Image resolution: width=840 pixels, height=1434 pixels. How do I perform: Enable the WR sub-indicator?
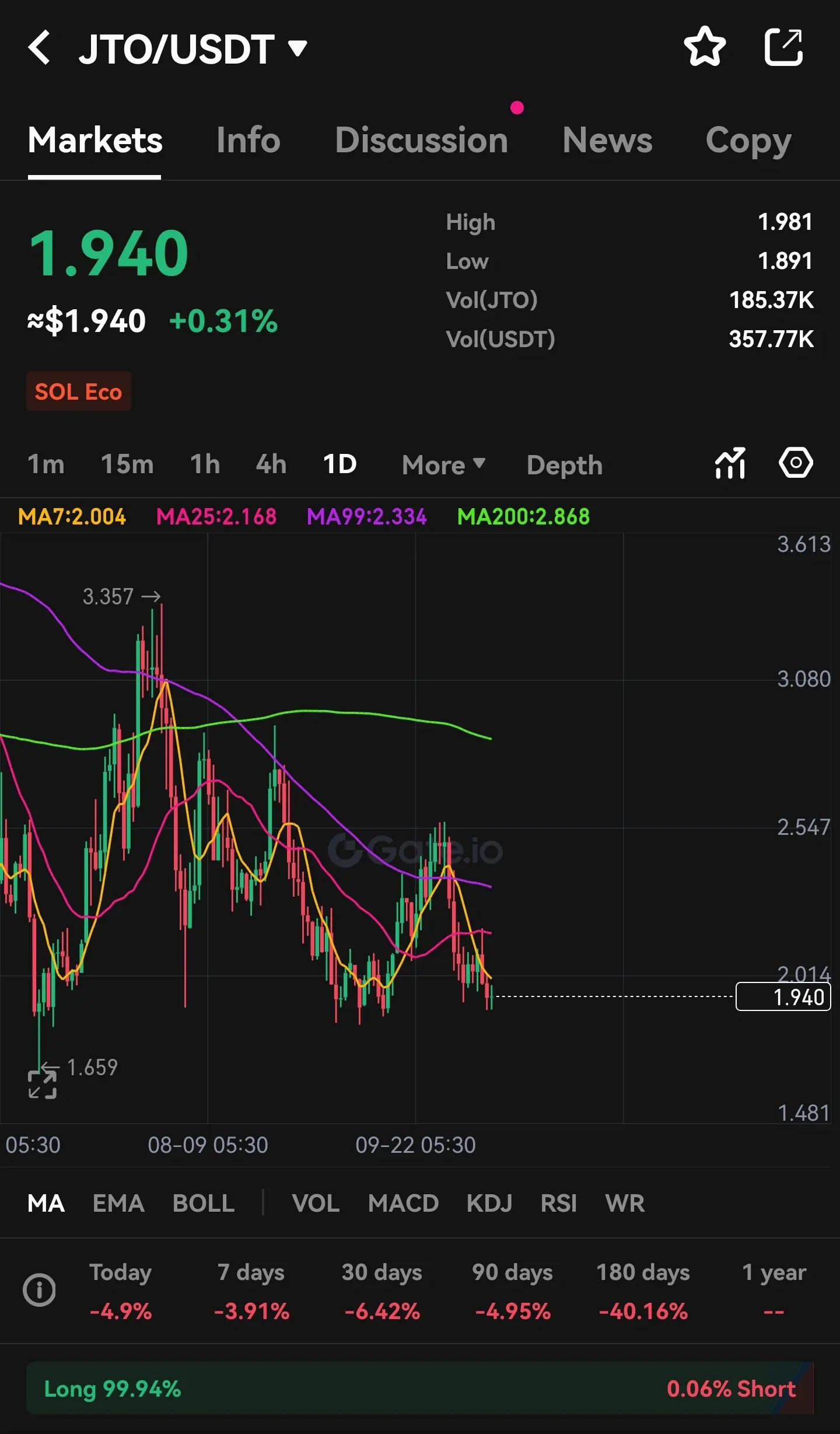click(x=625, y=1204)
